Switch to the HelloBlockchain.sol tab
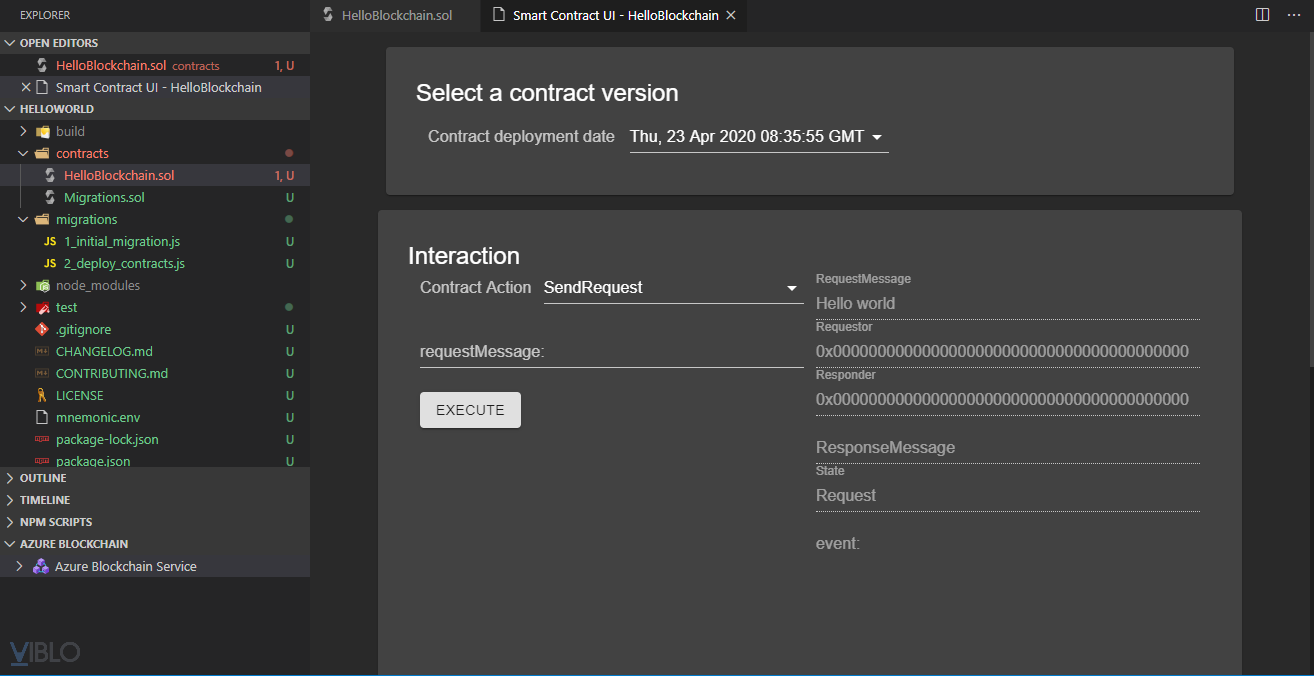 click(x=396, y=16)
